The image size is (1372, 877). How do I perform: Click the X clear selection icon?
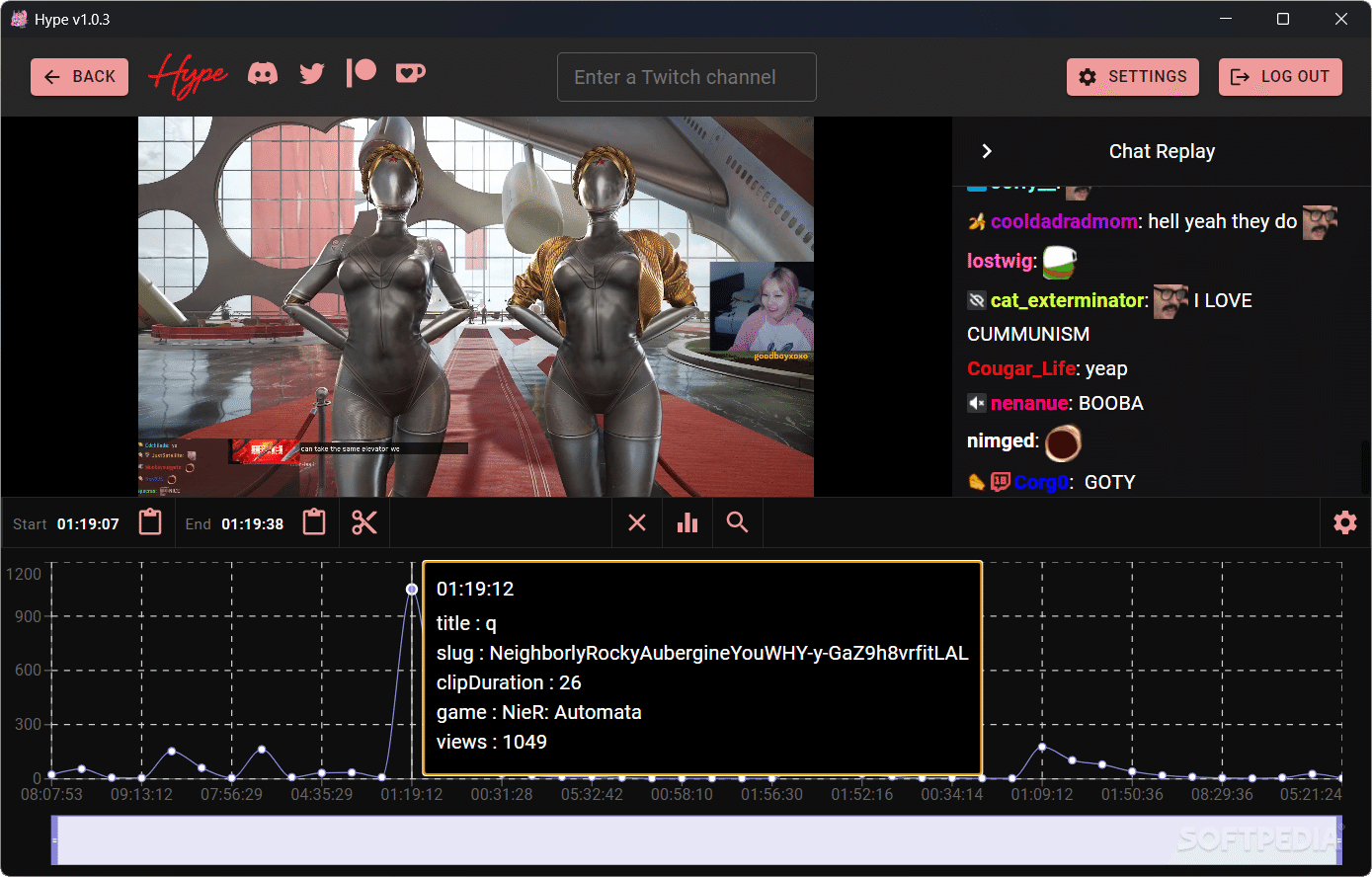(637, 522)
